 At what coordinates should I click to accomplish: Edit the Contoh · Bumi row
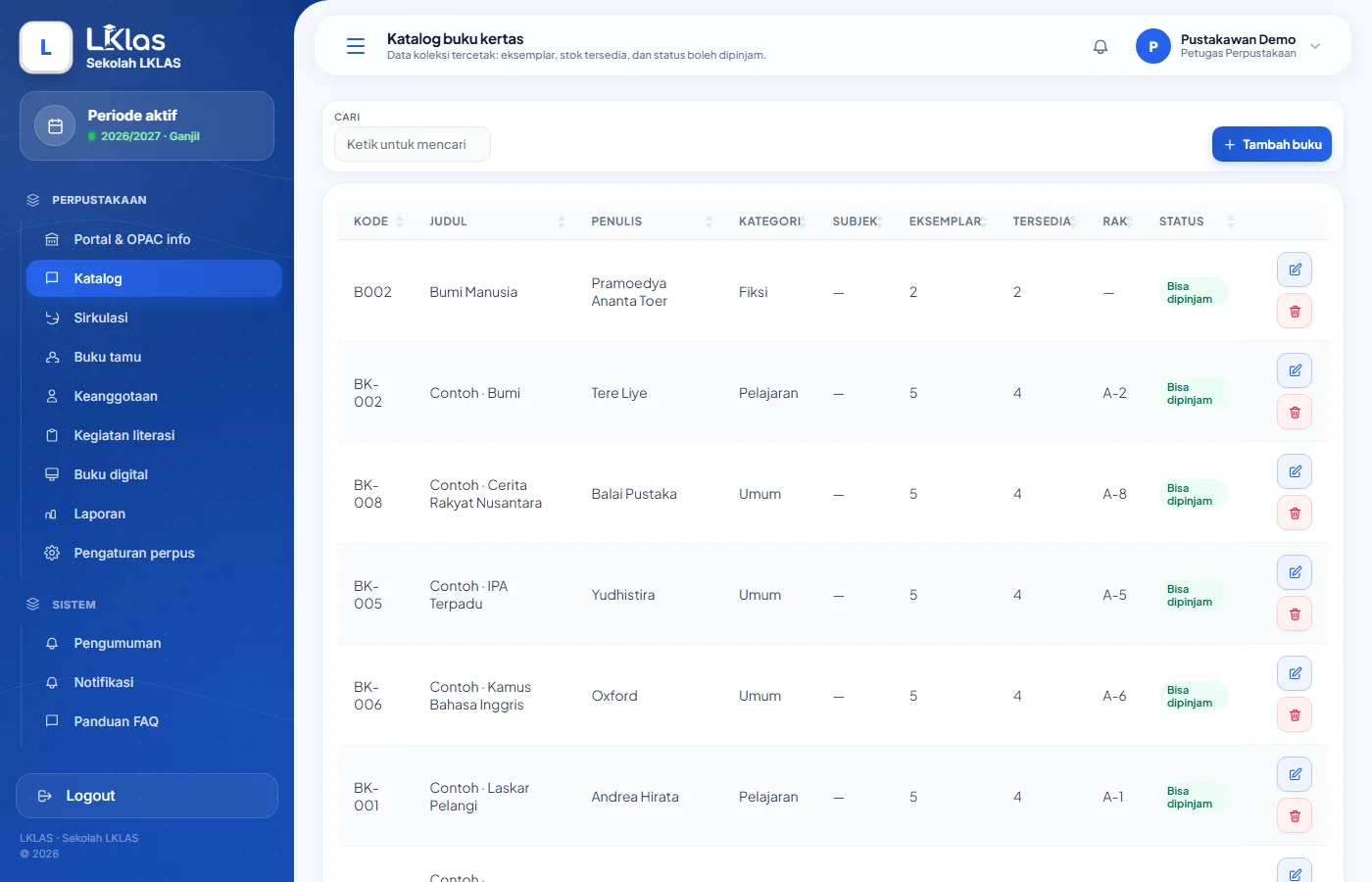click(1295, 370)
